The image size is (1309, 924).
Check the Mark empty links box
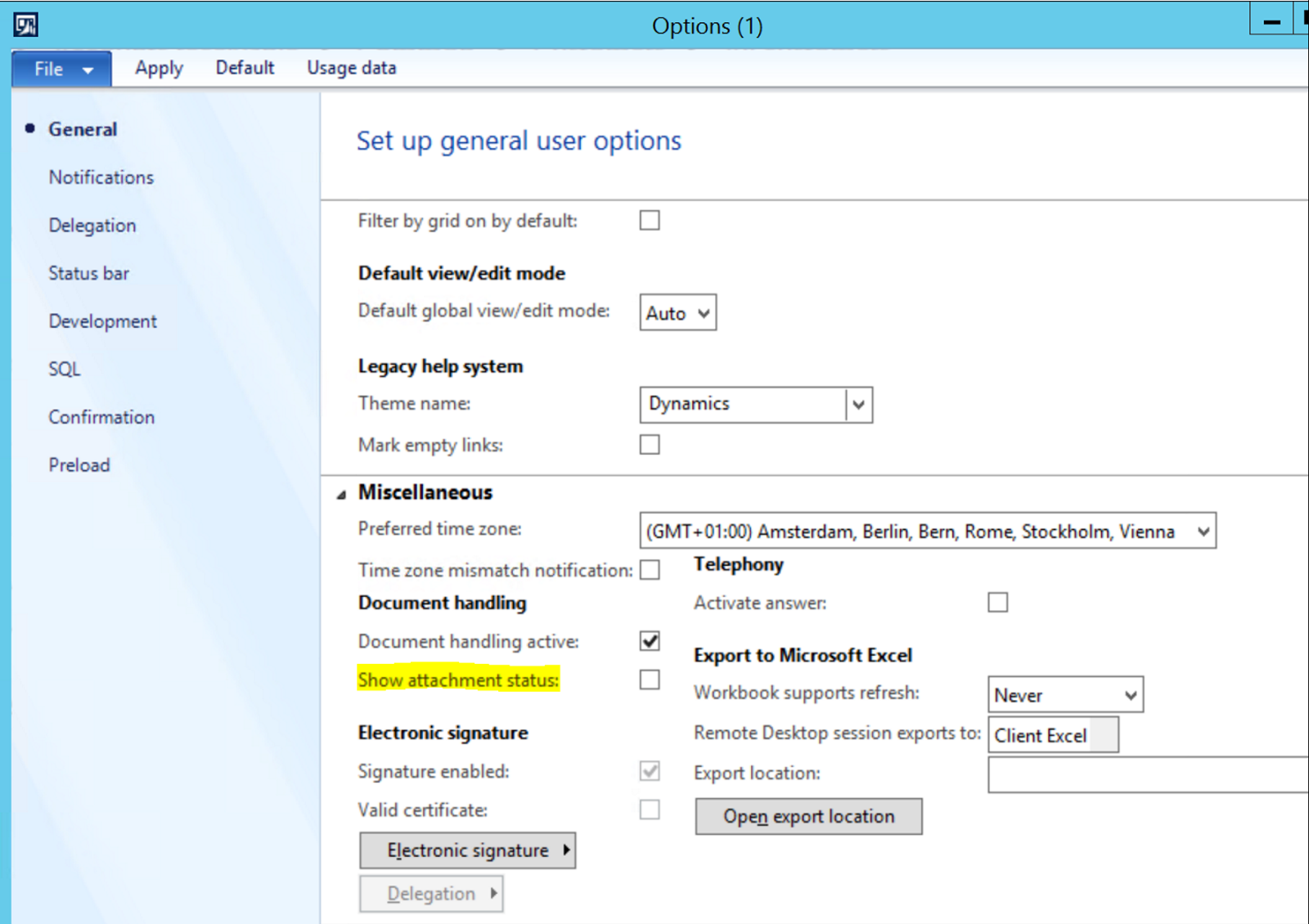649,444
